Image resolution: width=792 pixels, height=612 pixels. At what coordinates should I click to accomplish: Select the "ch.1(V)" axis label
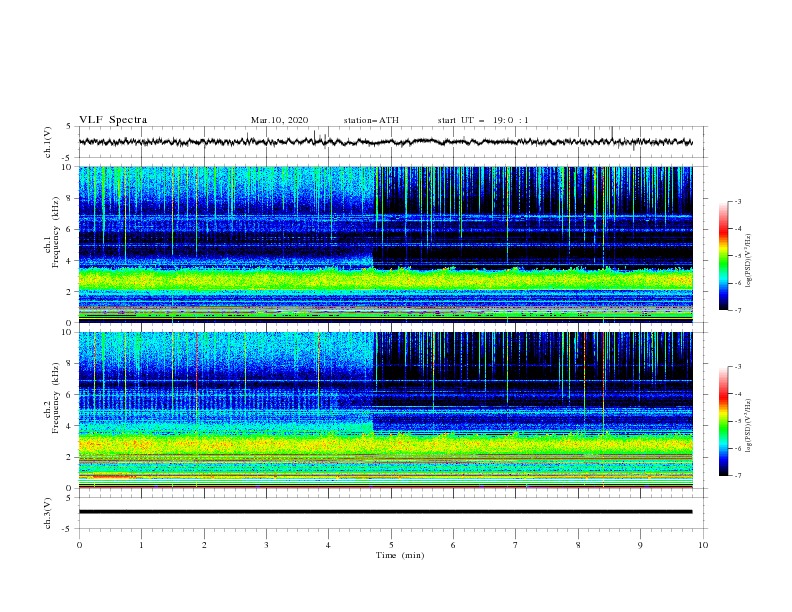(48, 142)
